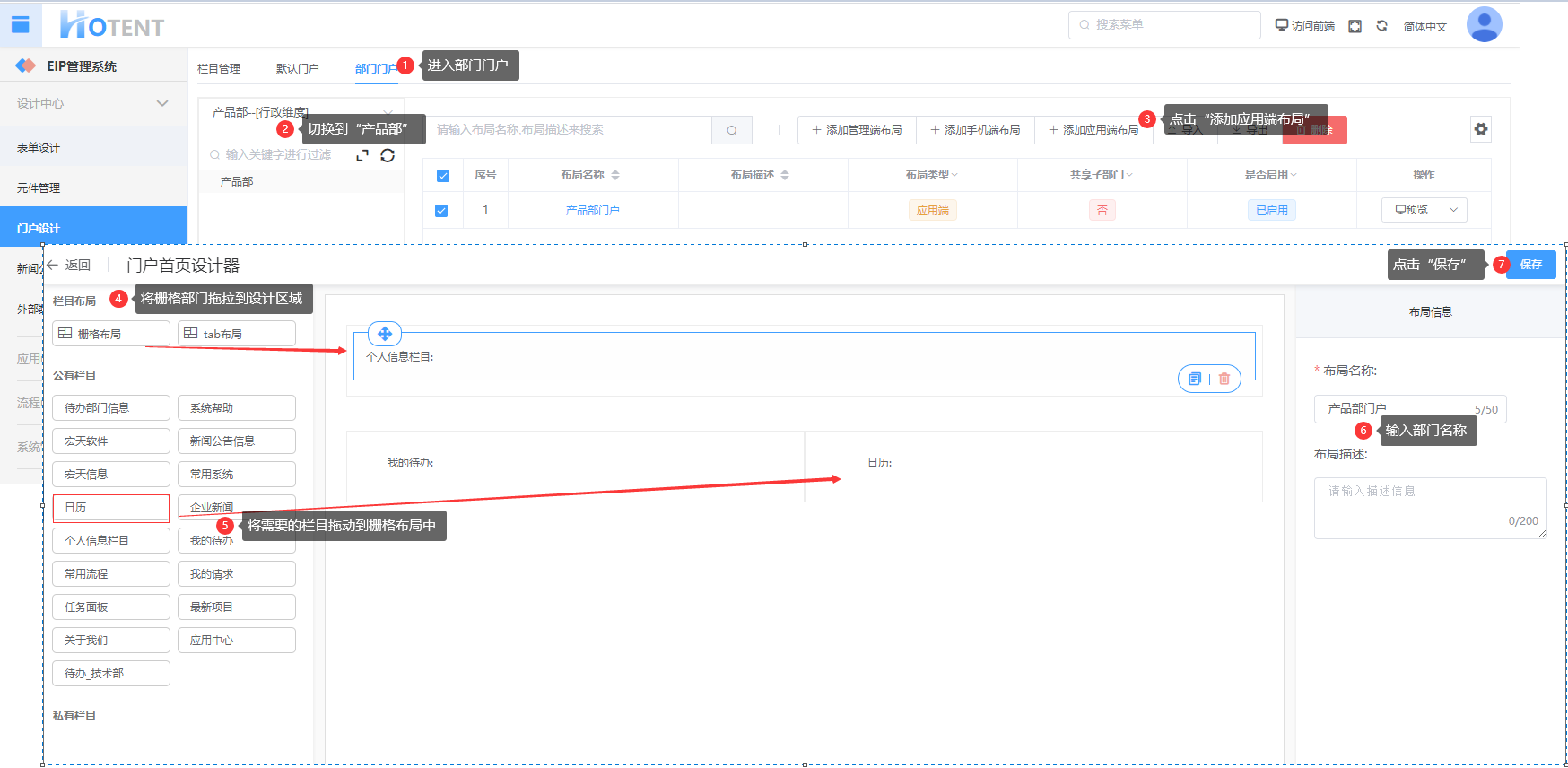Expand the department tree with the expand icon
The image size is (1568, 768).
pyautogui.click(x=362, y=155)
